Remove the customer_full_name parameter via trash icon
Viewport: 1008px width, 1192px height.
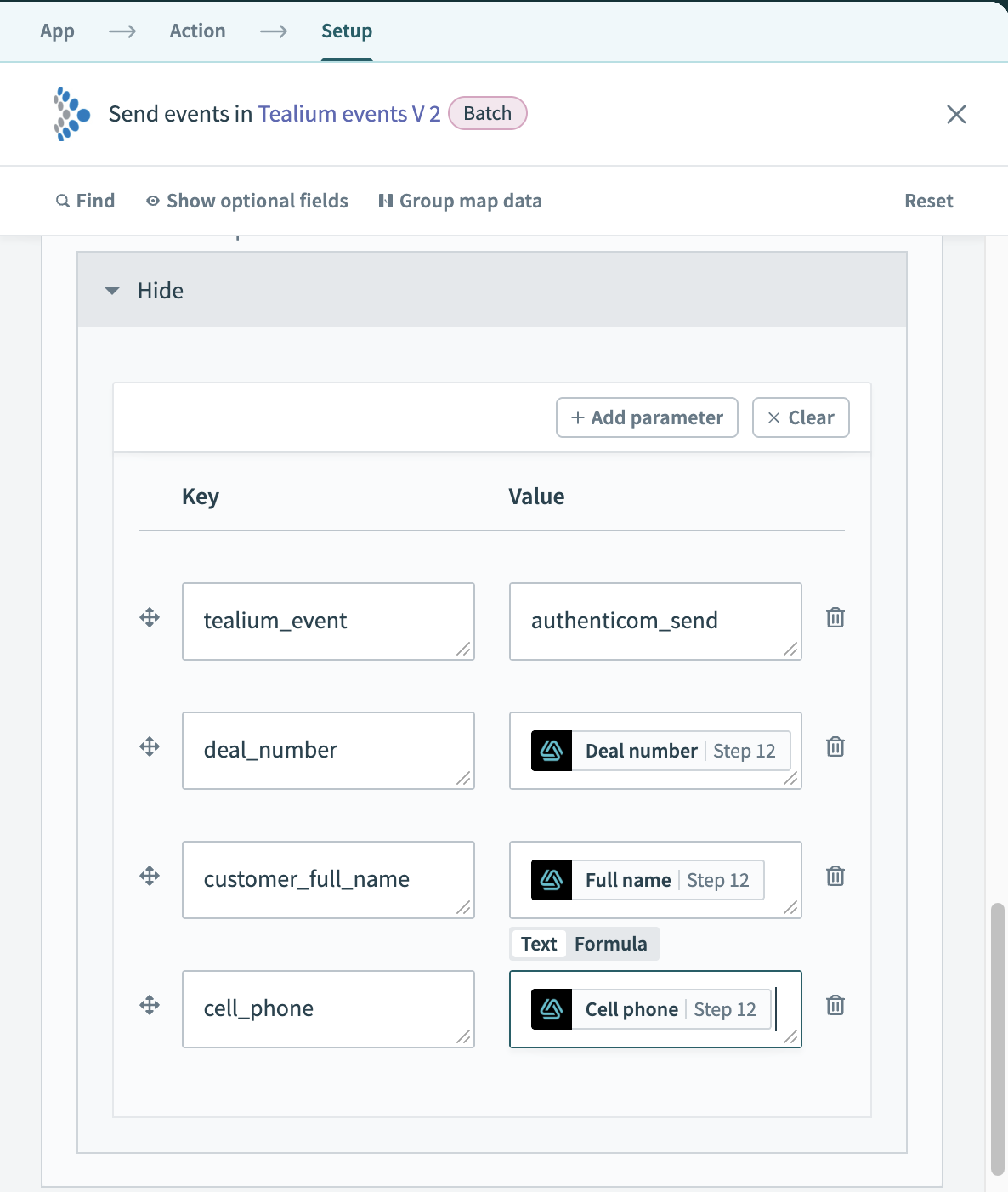tap(835, 877)
